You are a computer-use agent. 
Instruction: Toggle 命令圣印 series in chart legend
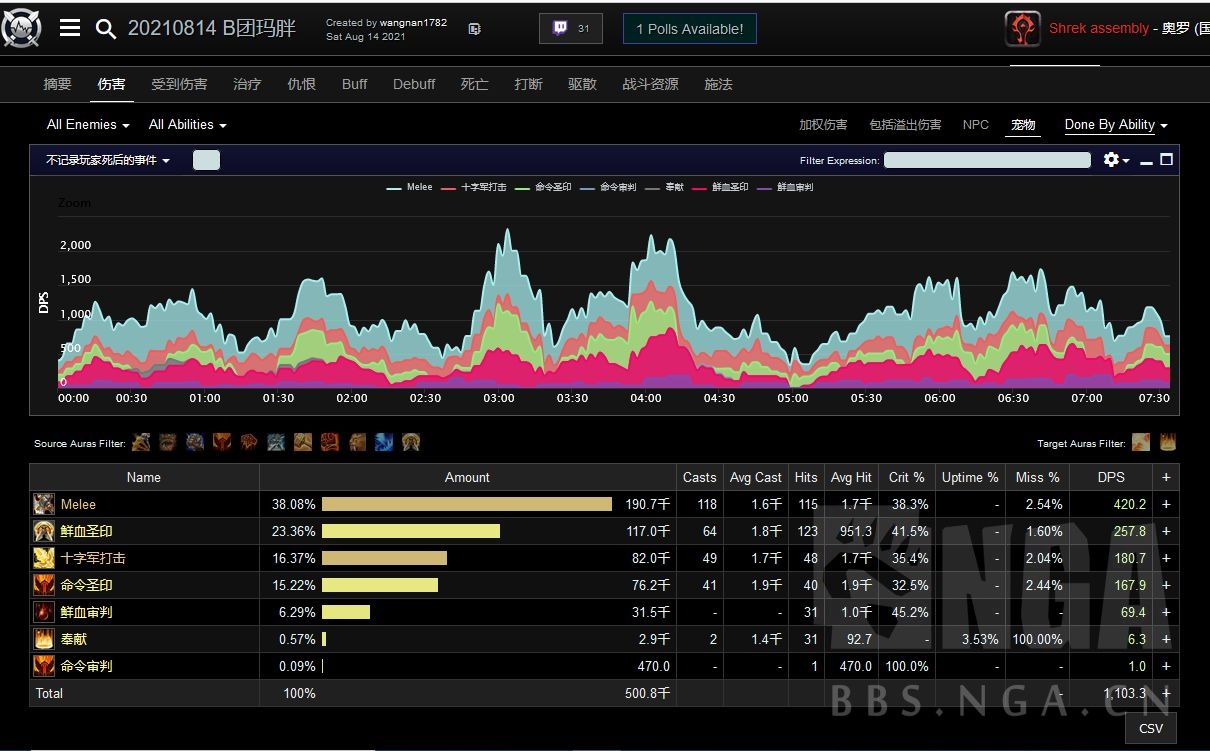543,187
